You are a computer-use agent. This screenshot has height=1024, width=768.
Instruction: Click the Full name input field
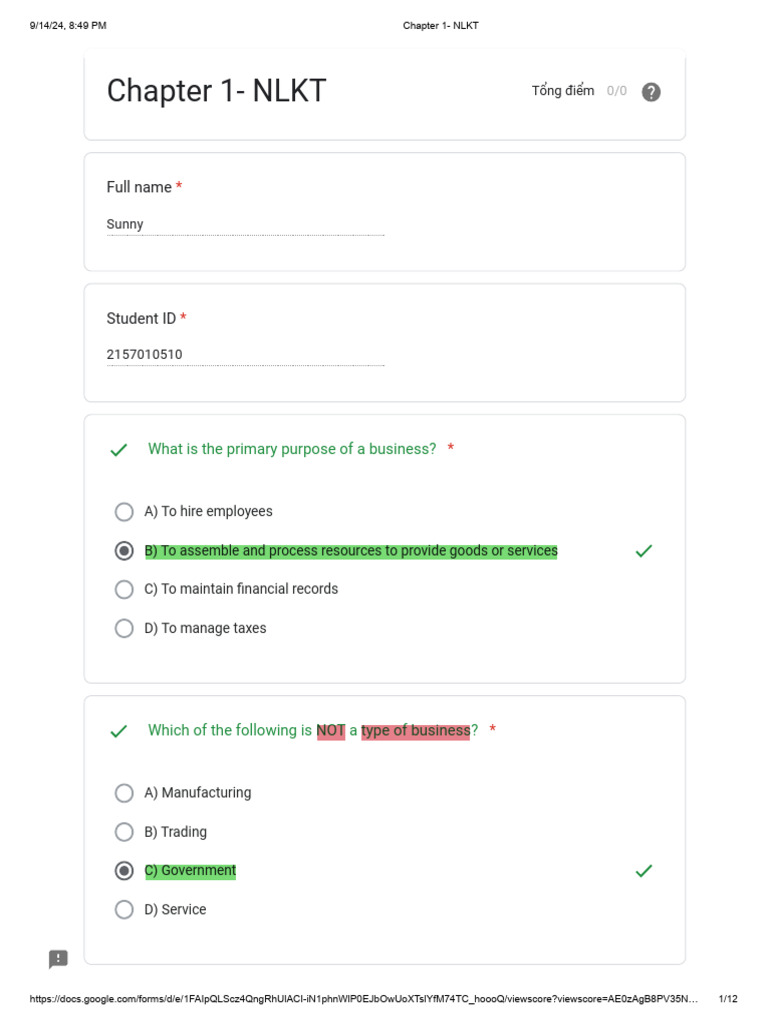pyautogui.click(x=245, y=225)
